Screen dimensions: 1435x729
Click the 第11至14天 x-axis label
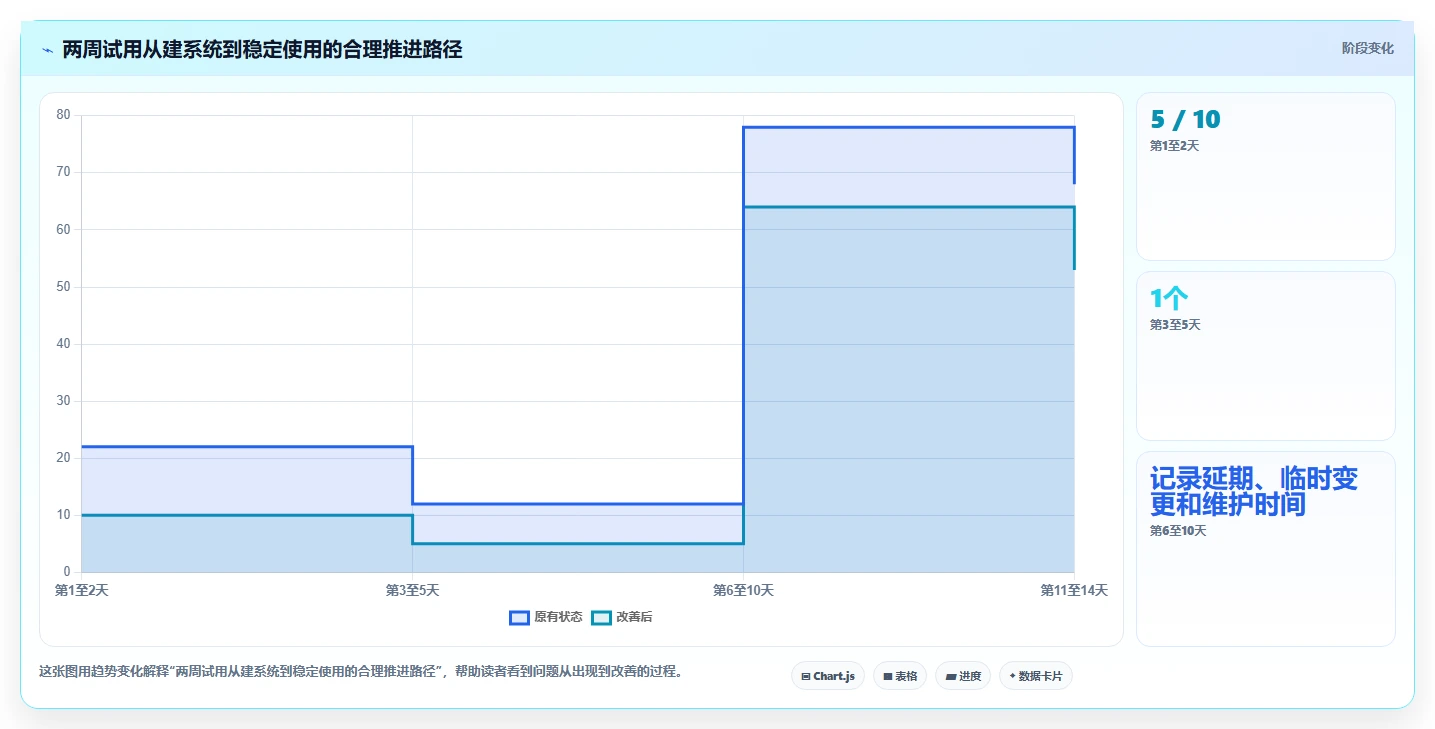[1074, 591]
